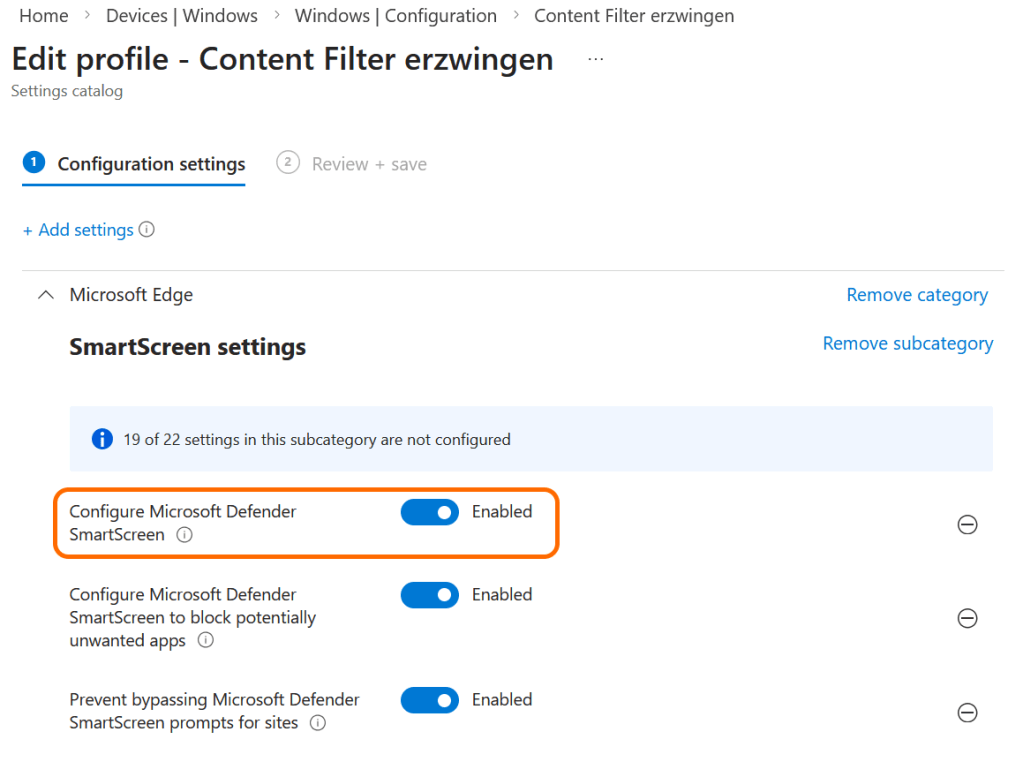Disable Configure Microsoft Defender SmartScreen toggle
This screenshot has height=762, width=1023.
429,512
